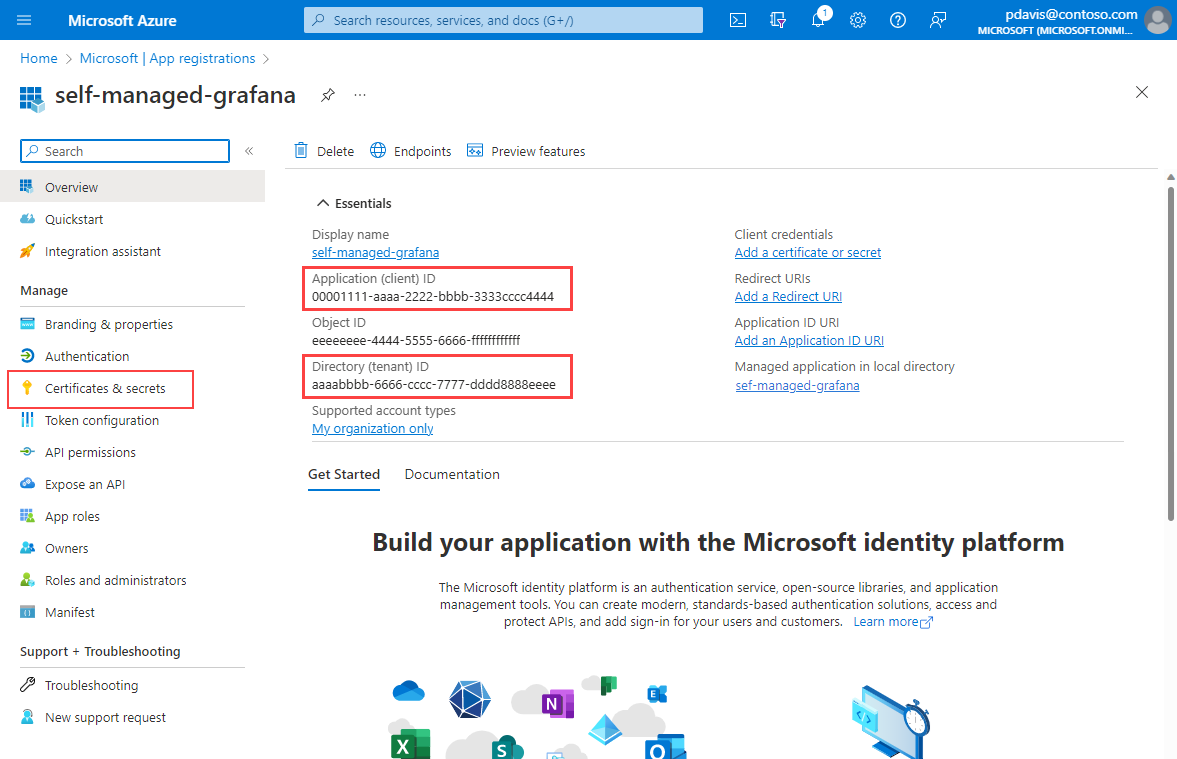The height and width of the screenshot is (759, 1177).
Task: Open Cloud Shell from the top bar
Action: point(738,20)
